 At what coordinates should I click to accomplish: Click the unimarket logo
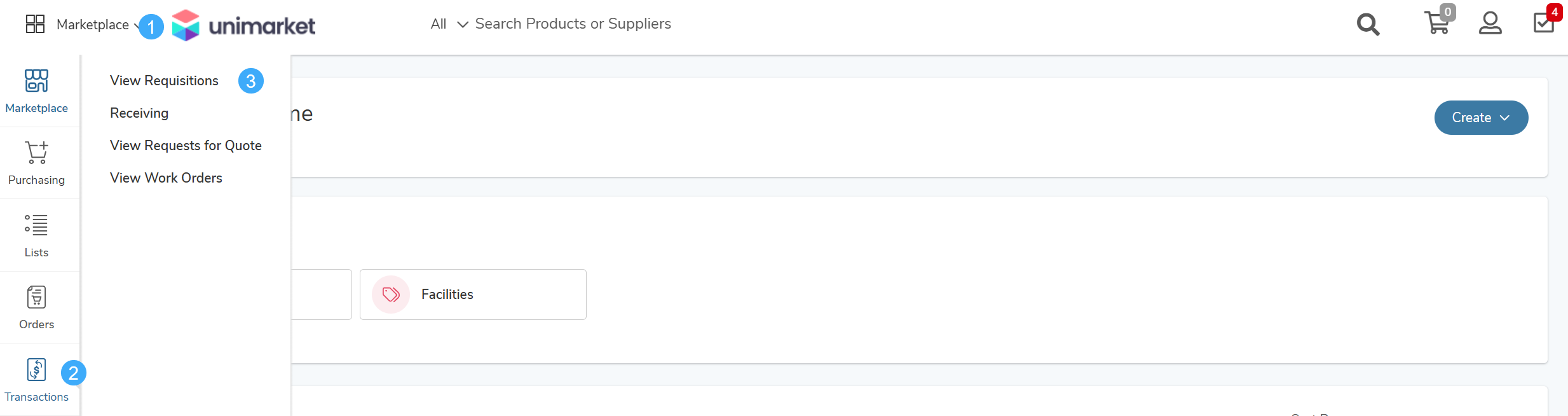[243, 25]
